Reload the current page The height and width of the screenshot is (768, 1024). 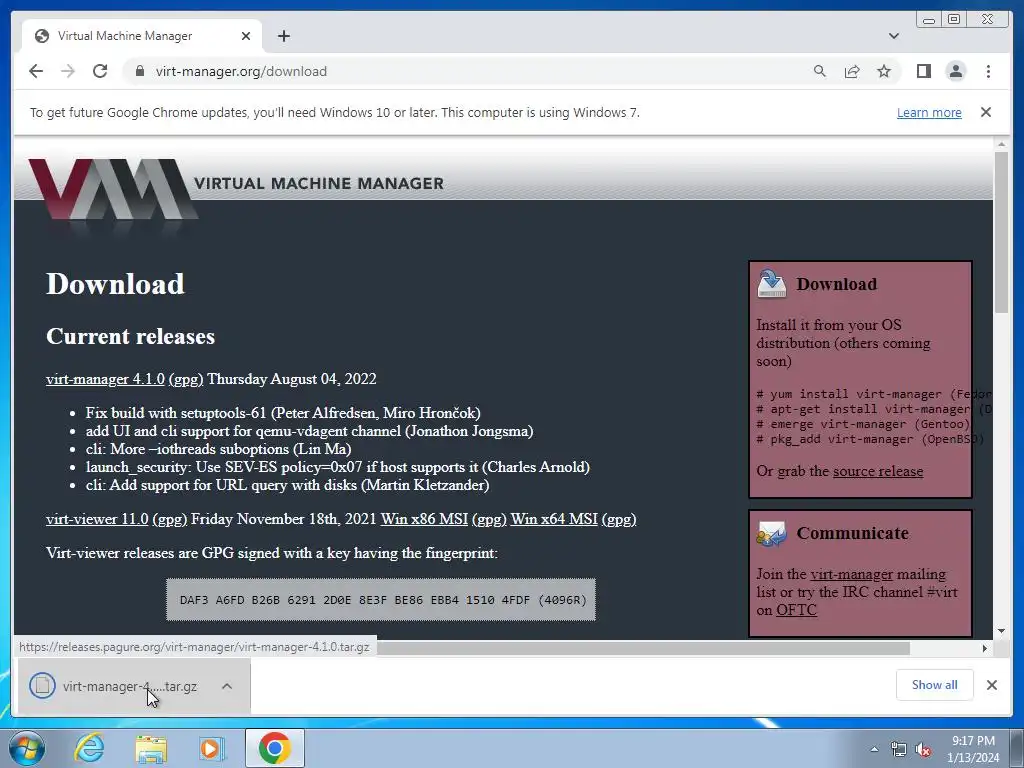(x=100, y=71)
